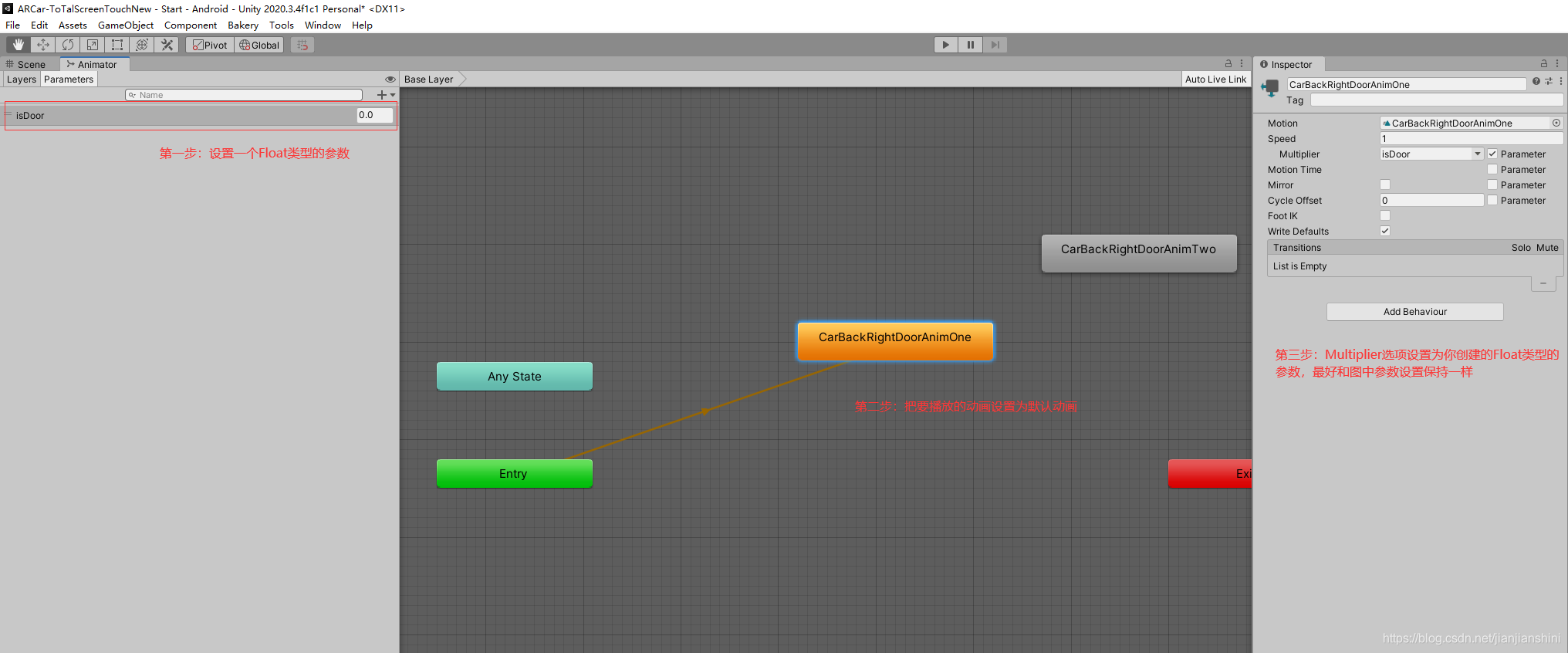The height and width of the screenshot is (653, 1568).
Task: Open the Bakery menu
Action: tap(243, 25)
